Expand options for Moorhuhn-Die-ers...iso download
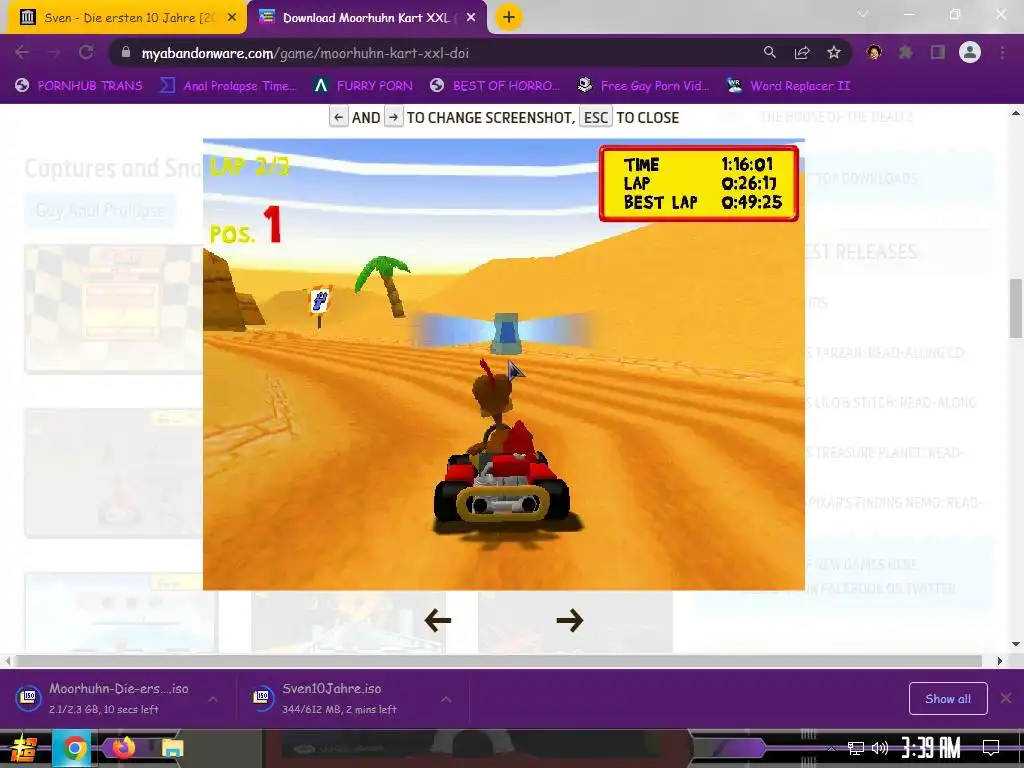1024x768 pixels. click(213, 699)
